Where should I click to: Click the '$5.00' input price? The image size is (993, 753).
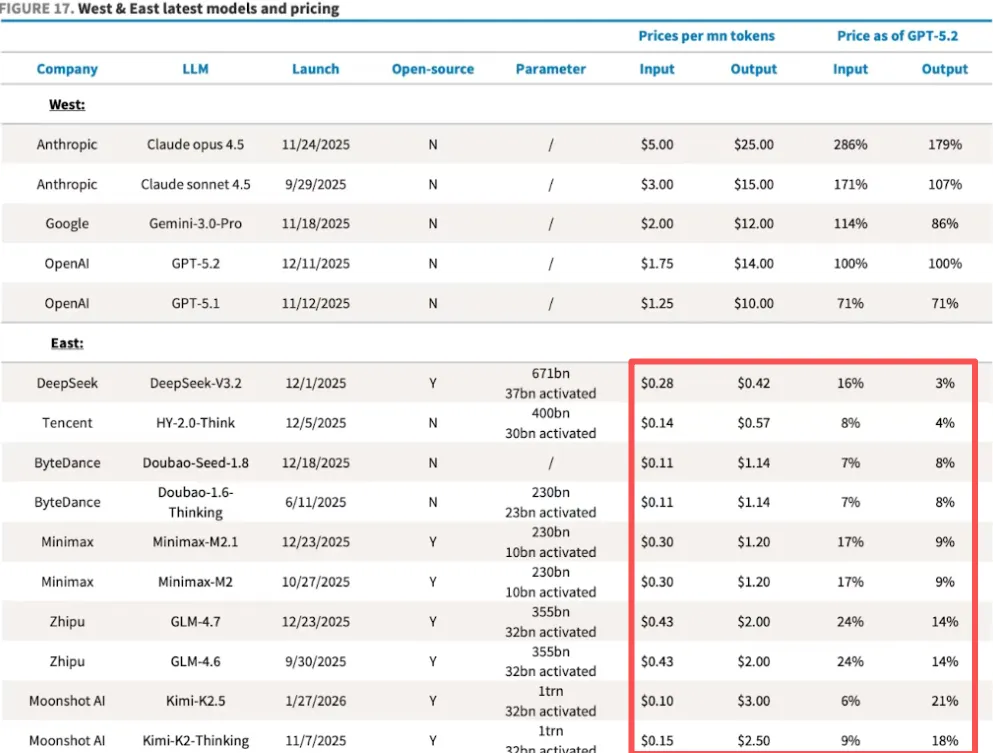click(657, 144)
